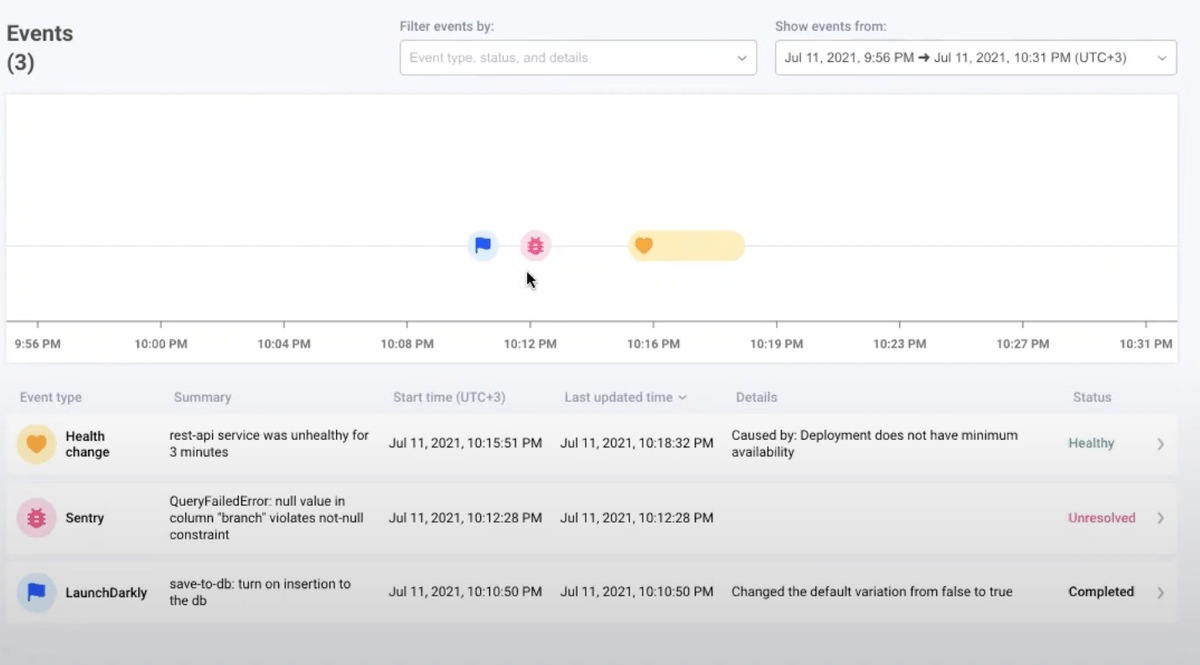Click the pink bug Sentry marker on timeline
1200x665 pixels.
535,245
